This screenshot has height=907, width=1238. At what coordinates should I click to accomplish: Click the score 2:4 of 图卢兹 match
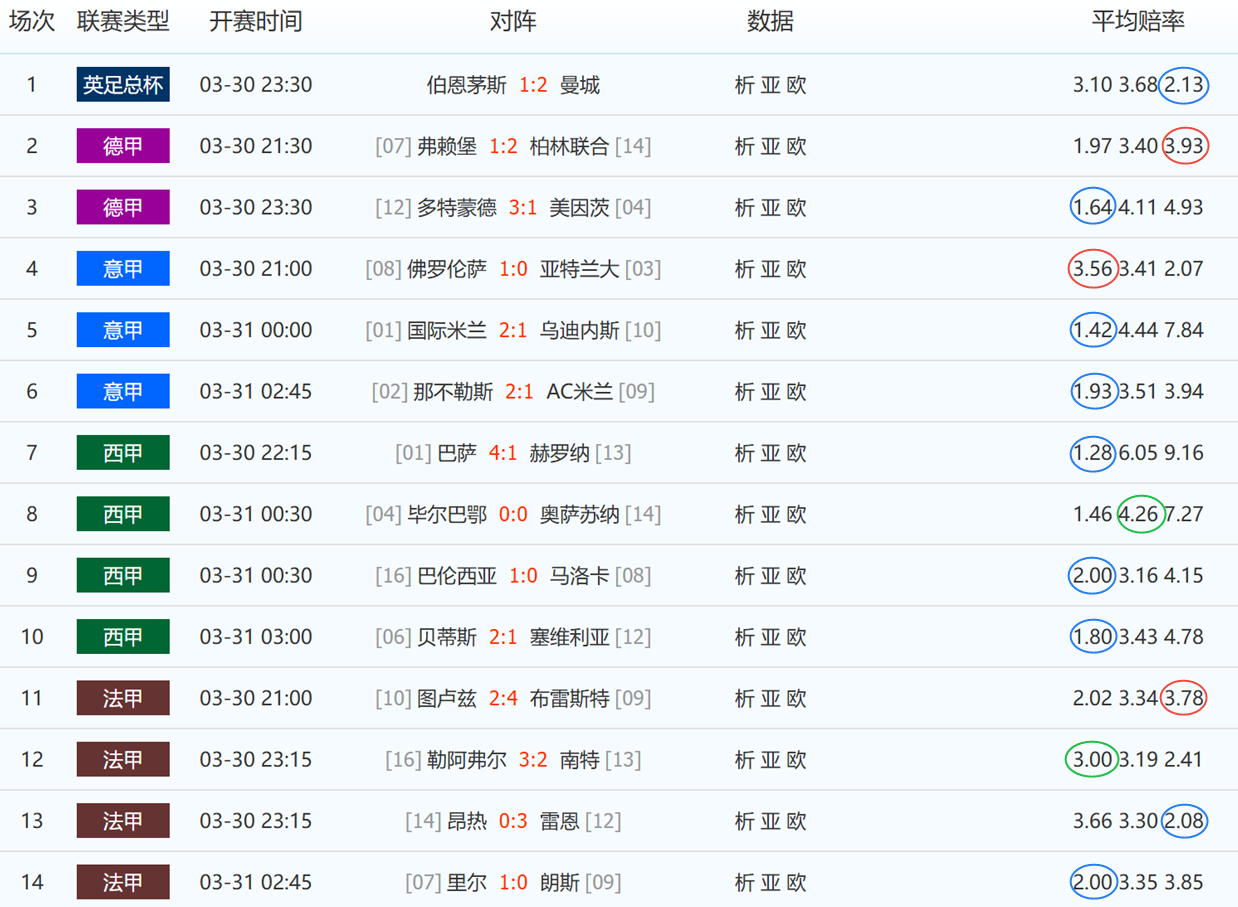tap(503, 698)
